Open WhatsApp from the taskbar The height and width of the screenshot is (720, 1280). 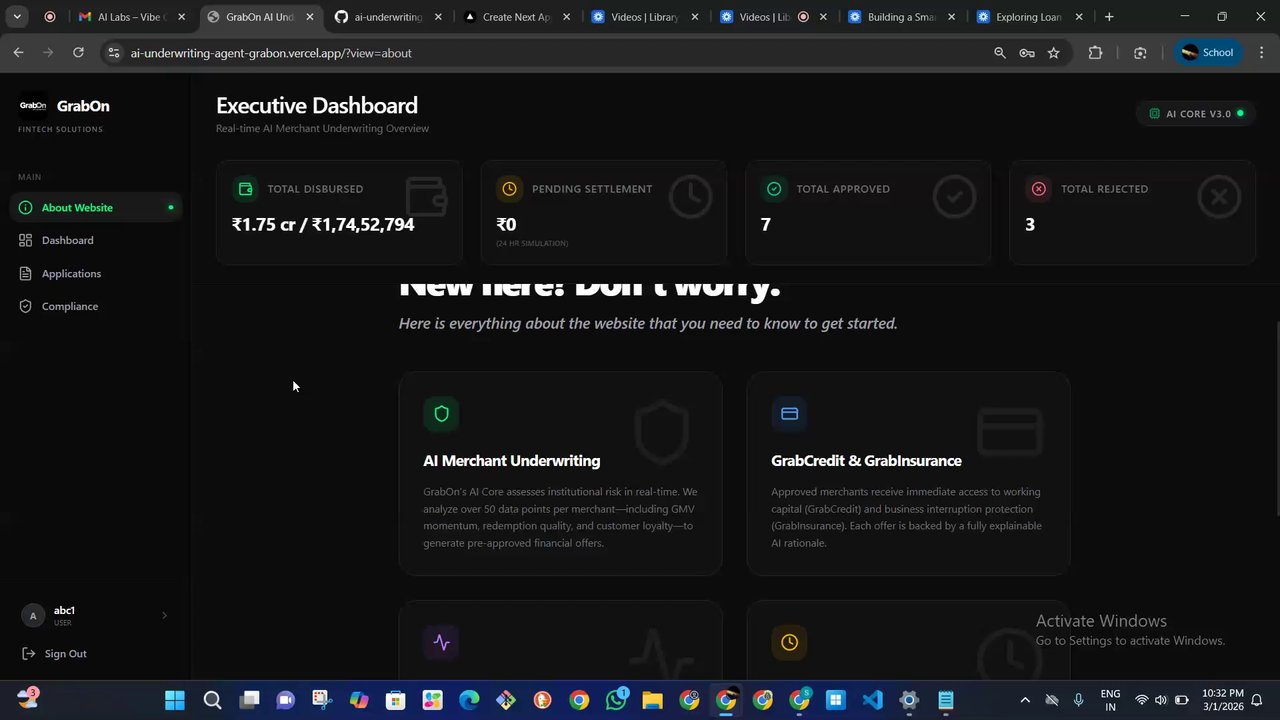pyautogui.click(x=616, y=700)
